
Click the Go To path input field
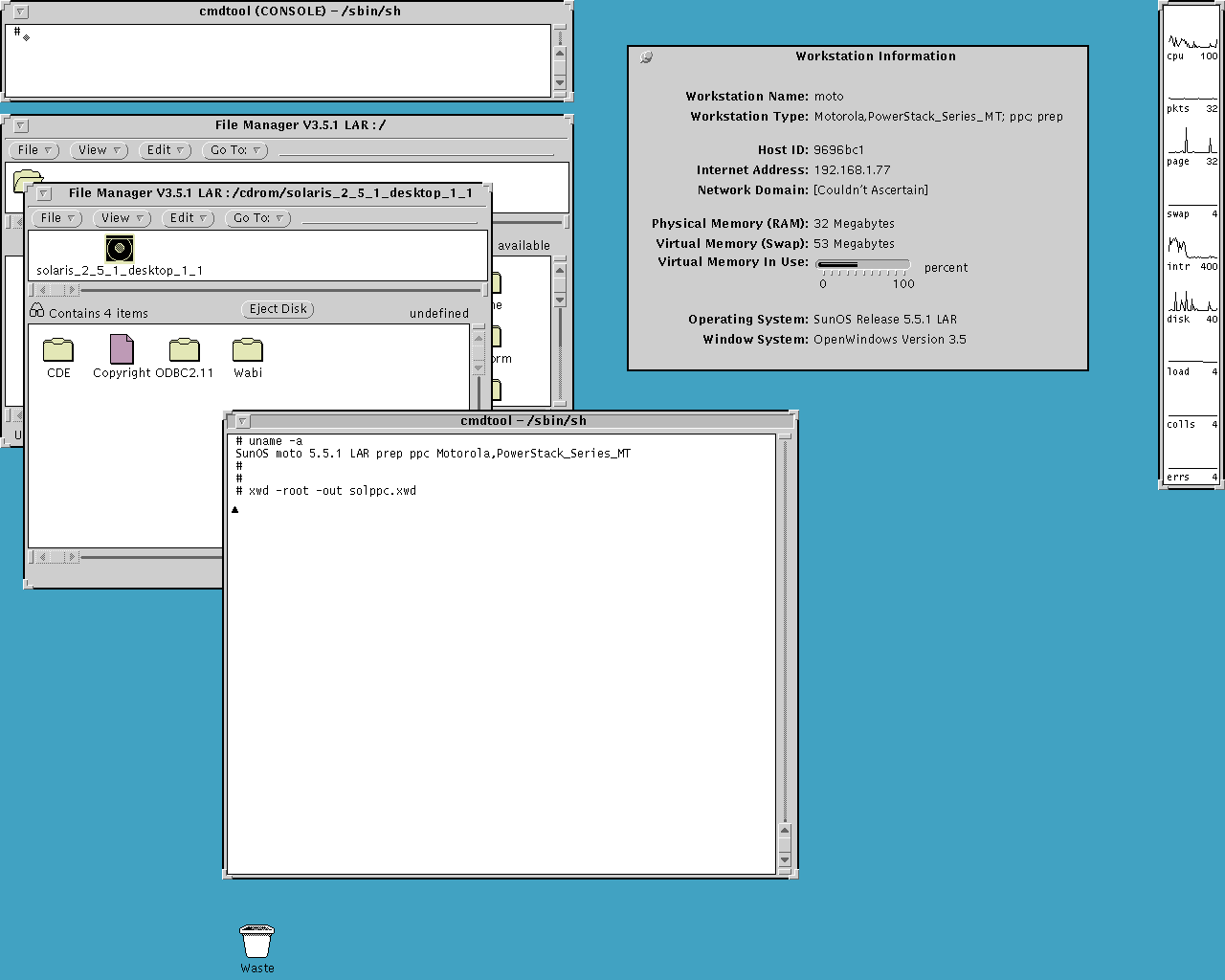389,218
